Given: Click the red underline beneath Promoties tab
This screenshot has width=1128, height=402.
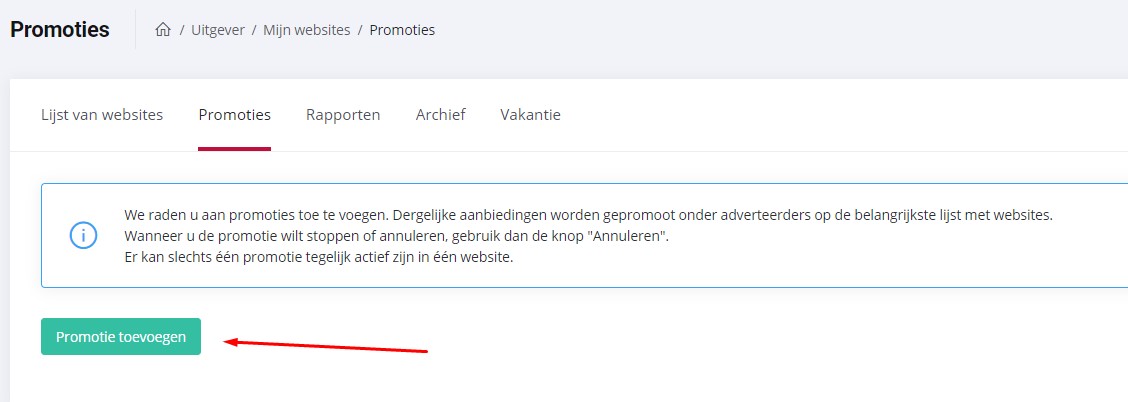Looking at the screenshot, I should (235, 149).
